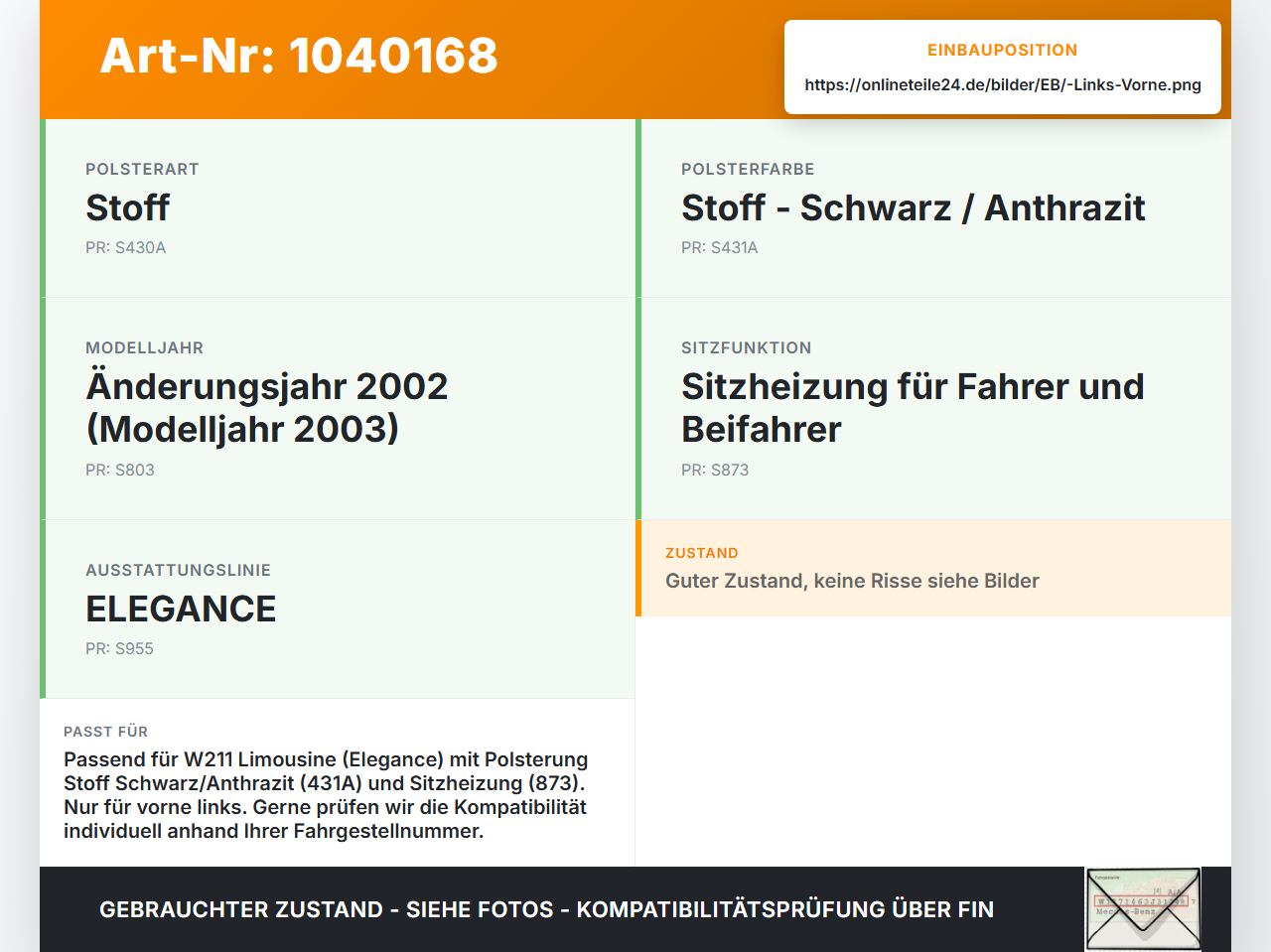
Task: Click the Zustand notice box
Action: 933,568
